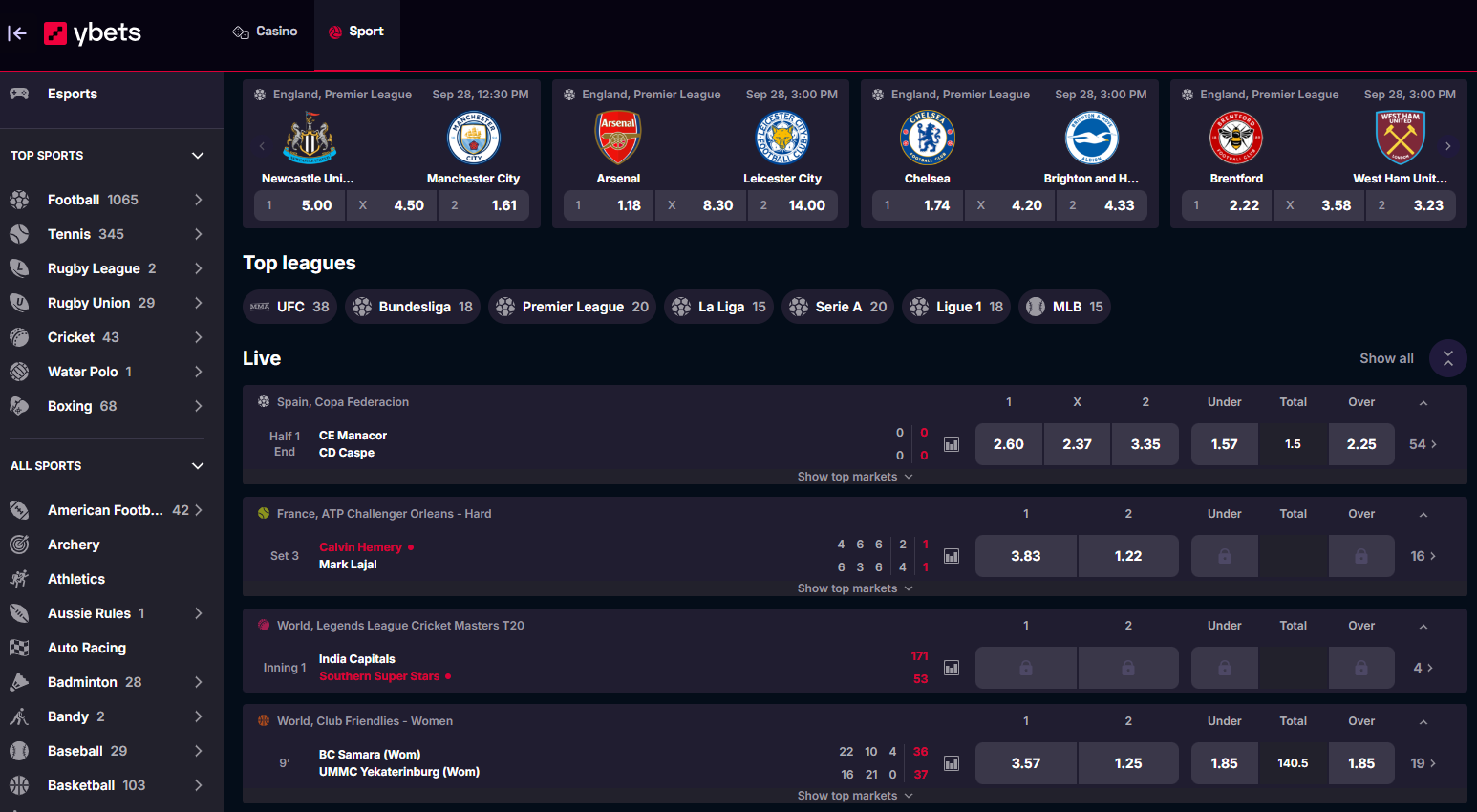The image size is (1477, 812).
Task: Go to next featured matches arrow
Action: coord(1448,146)
